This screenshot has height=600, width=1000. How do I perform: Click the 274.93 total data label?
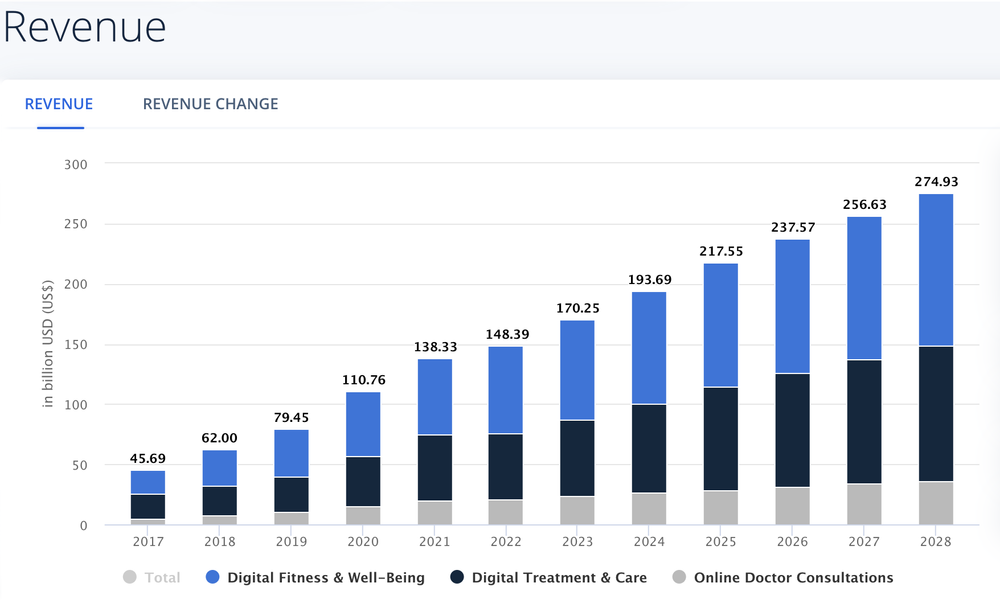click(x=934, y=182)
